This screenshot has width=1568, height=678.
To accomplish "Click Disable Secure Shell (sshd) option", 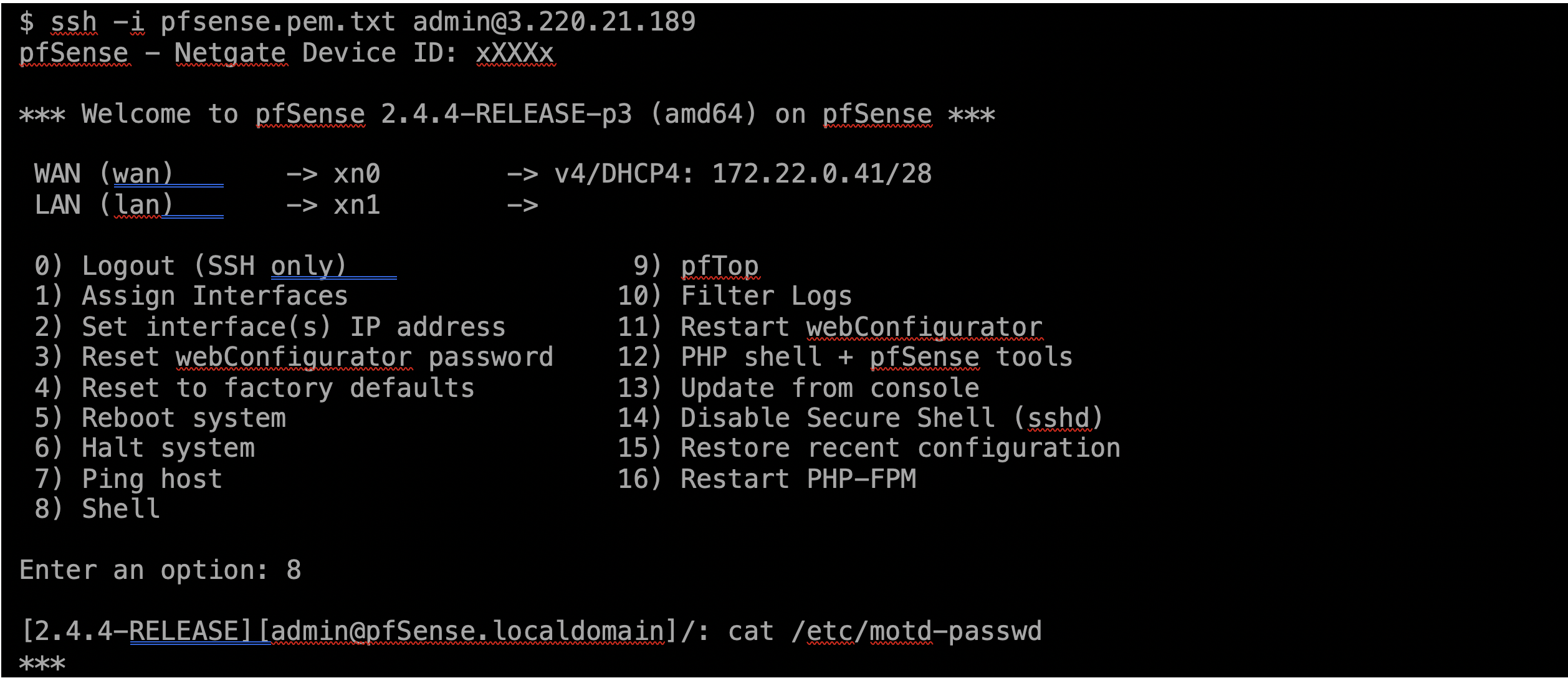I will click(x=891, y=419).
